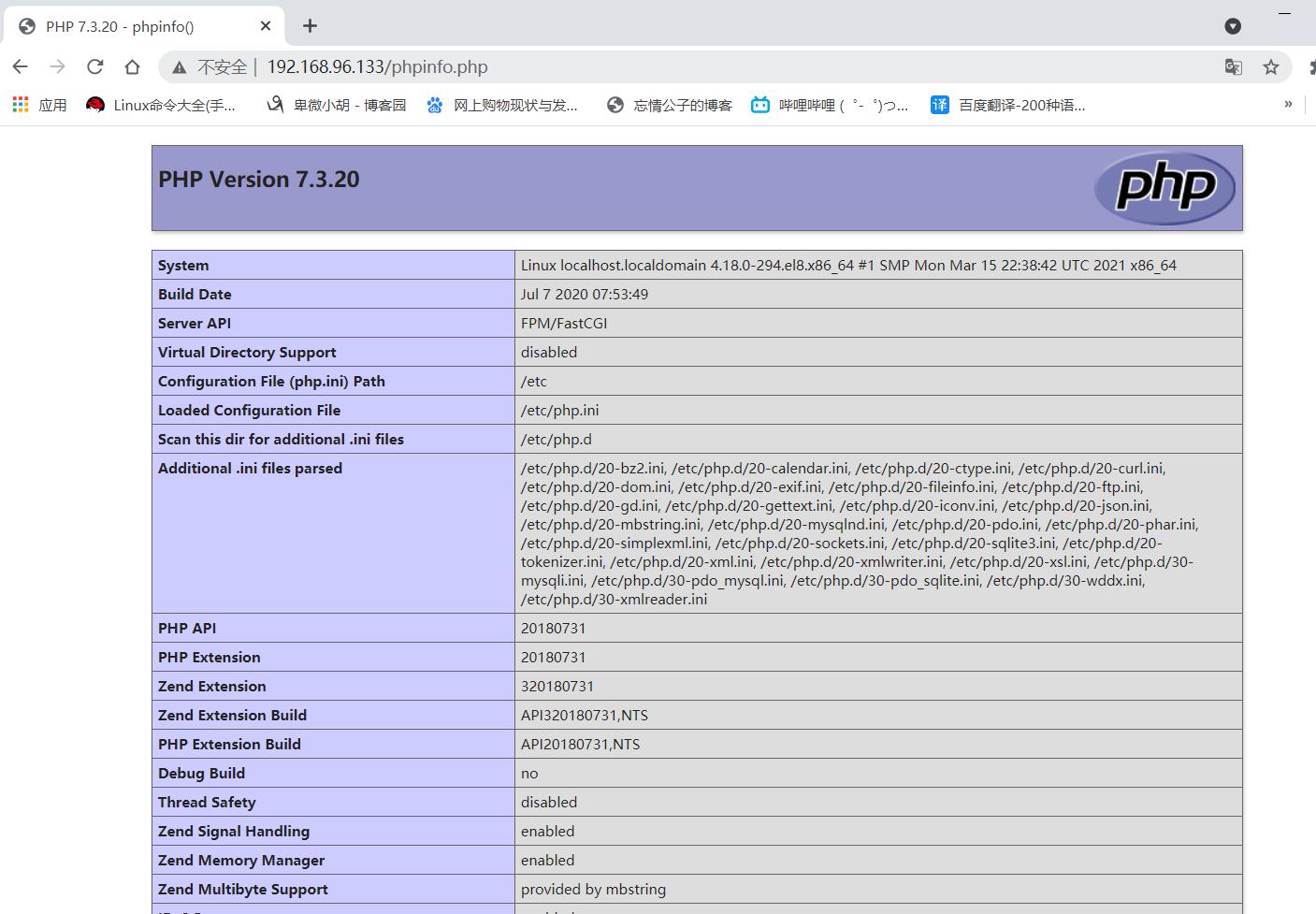Reload the phpinfo page
The width and height of the screenshot is (1316, 914).
tap(95, 66)
